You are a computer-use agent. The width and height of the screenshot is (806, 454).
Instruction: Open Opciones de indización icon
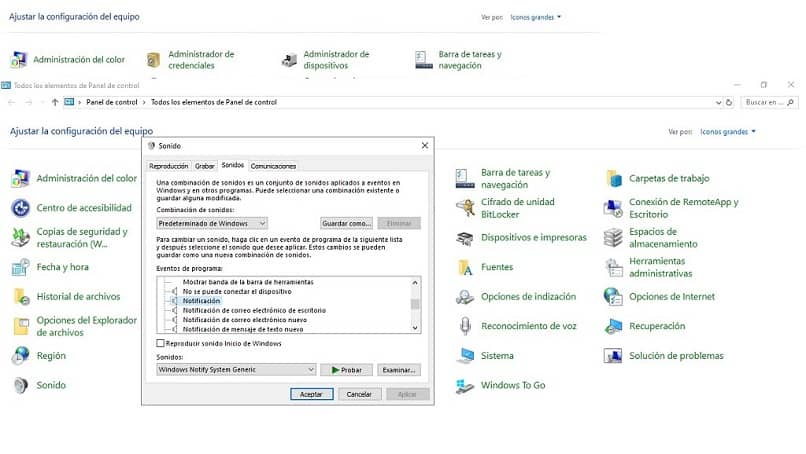click(465, 297)
